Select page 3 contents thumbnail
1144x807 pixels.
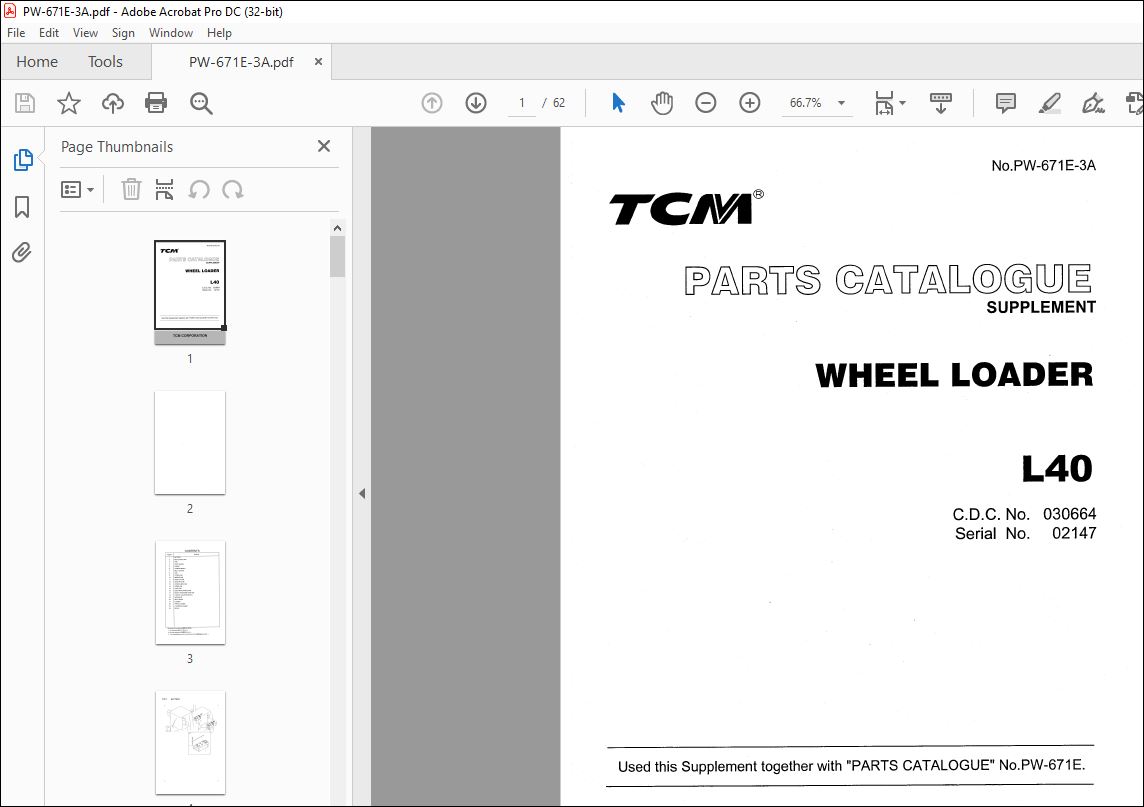click(190, 592)
